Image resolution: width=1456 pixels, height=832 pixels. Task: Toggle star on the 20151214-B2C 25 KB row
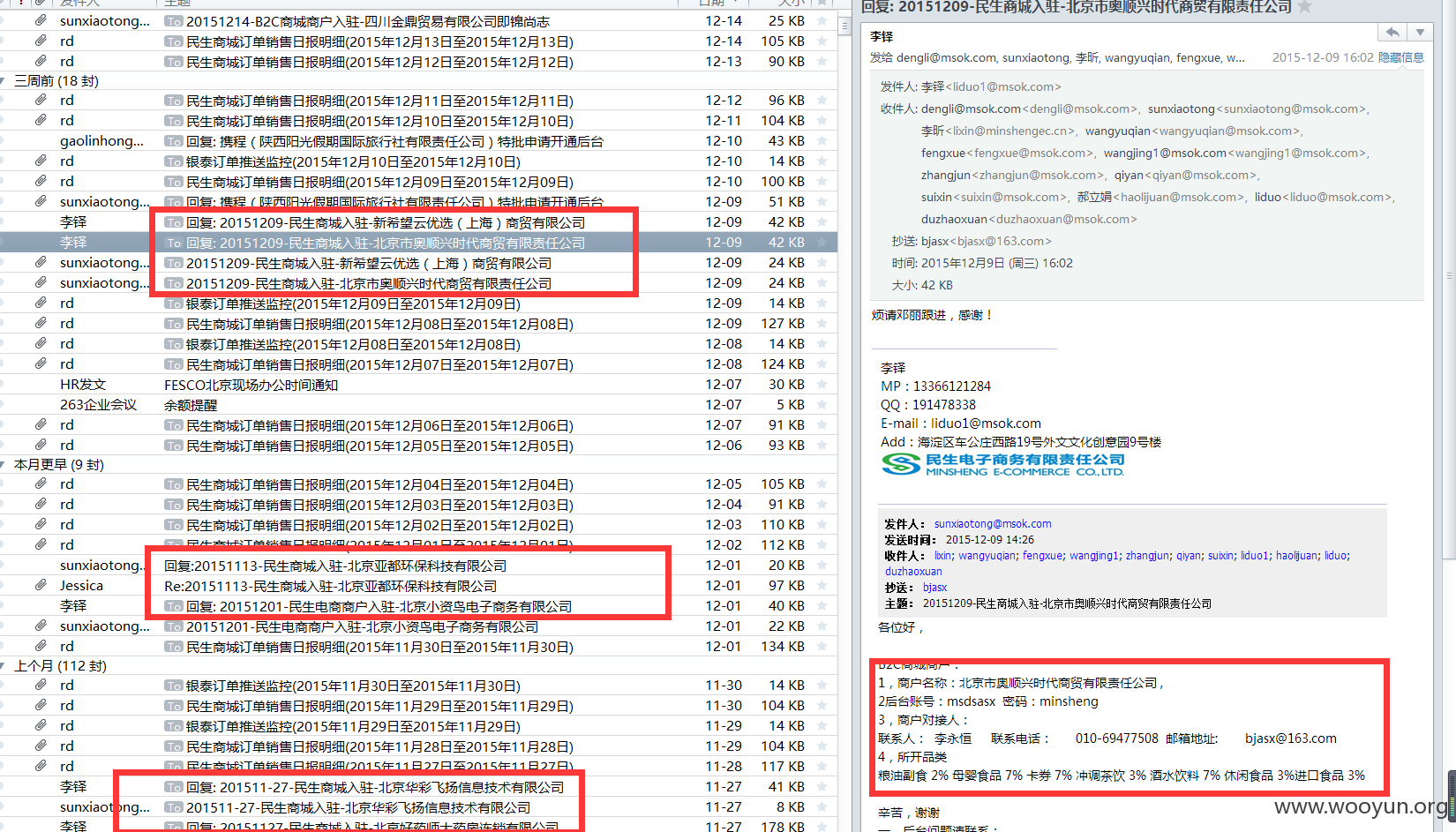(822, 20)
